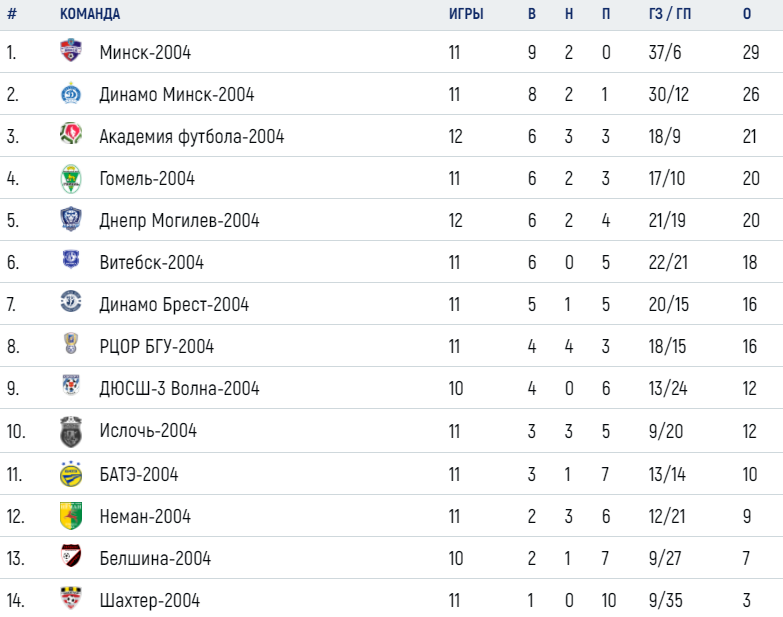783x617 pixels.
Task: Click the Динамо Брест-2004 round logo
Action: (71, 302)
